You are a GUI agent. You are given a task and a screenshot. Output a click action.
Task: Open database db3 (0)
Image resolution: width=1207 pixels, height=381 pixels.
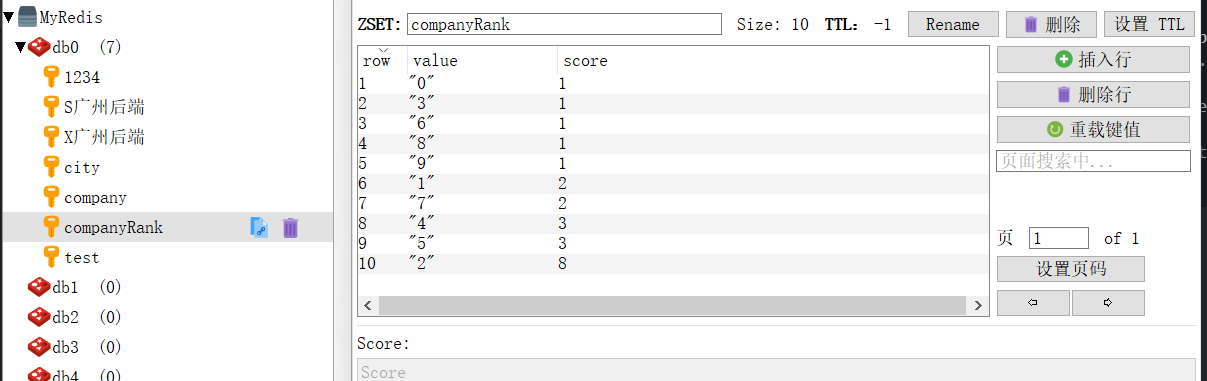87,347
